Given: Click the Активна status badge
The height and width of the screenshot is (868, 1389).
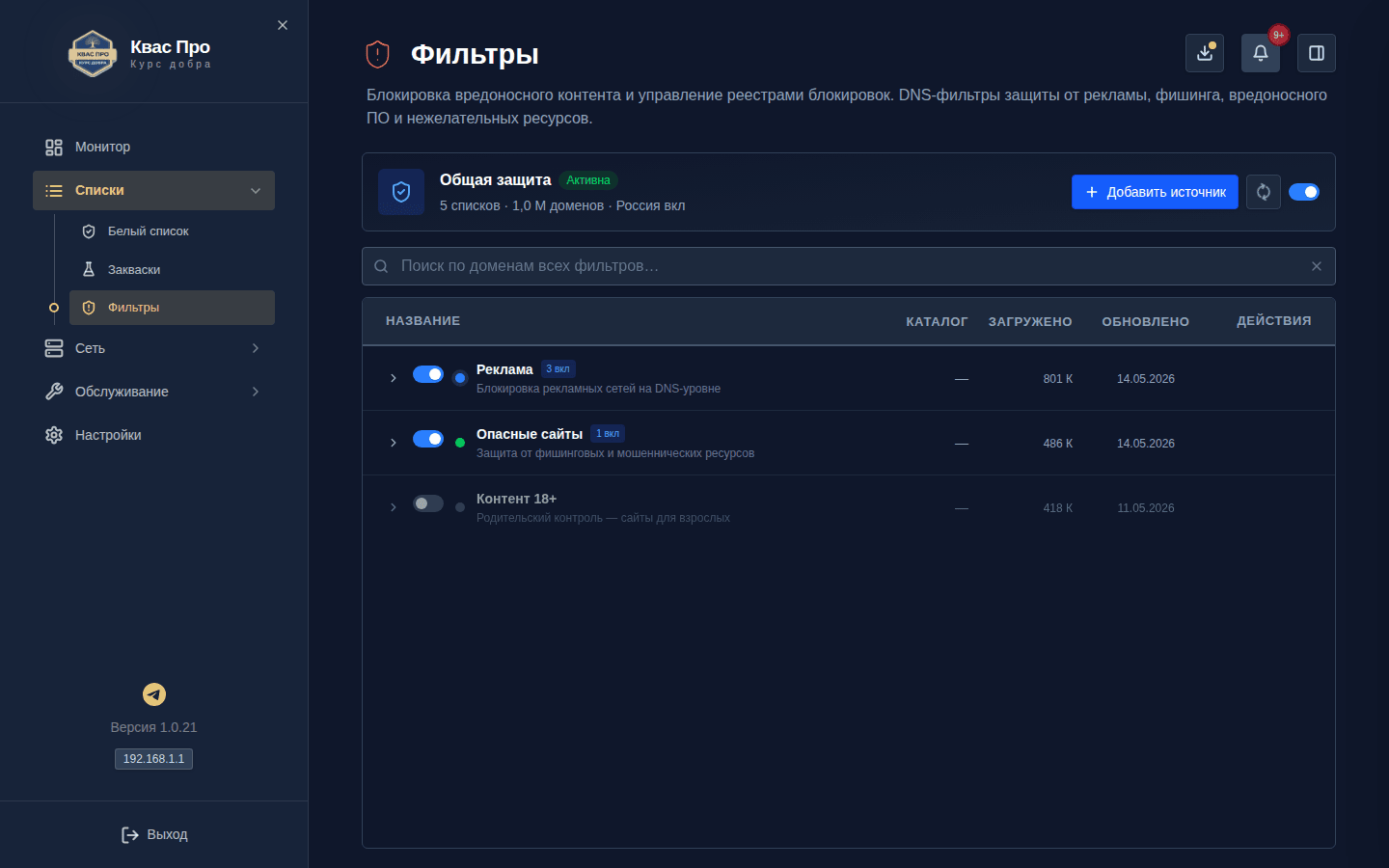Looking at the screenshot, I should pos(588,180).
